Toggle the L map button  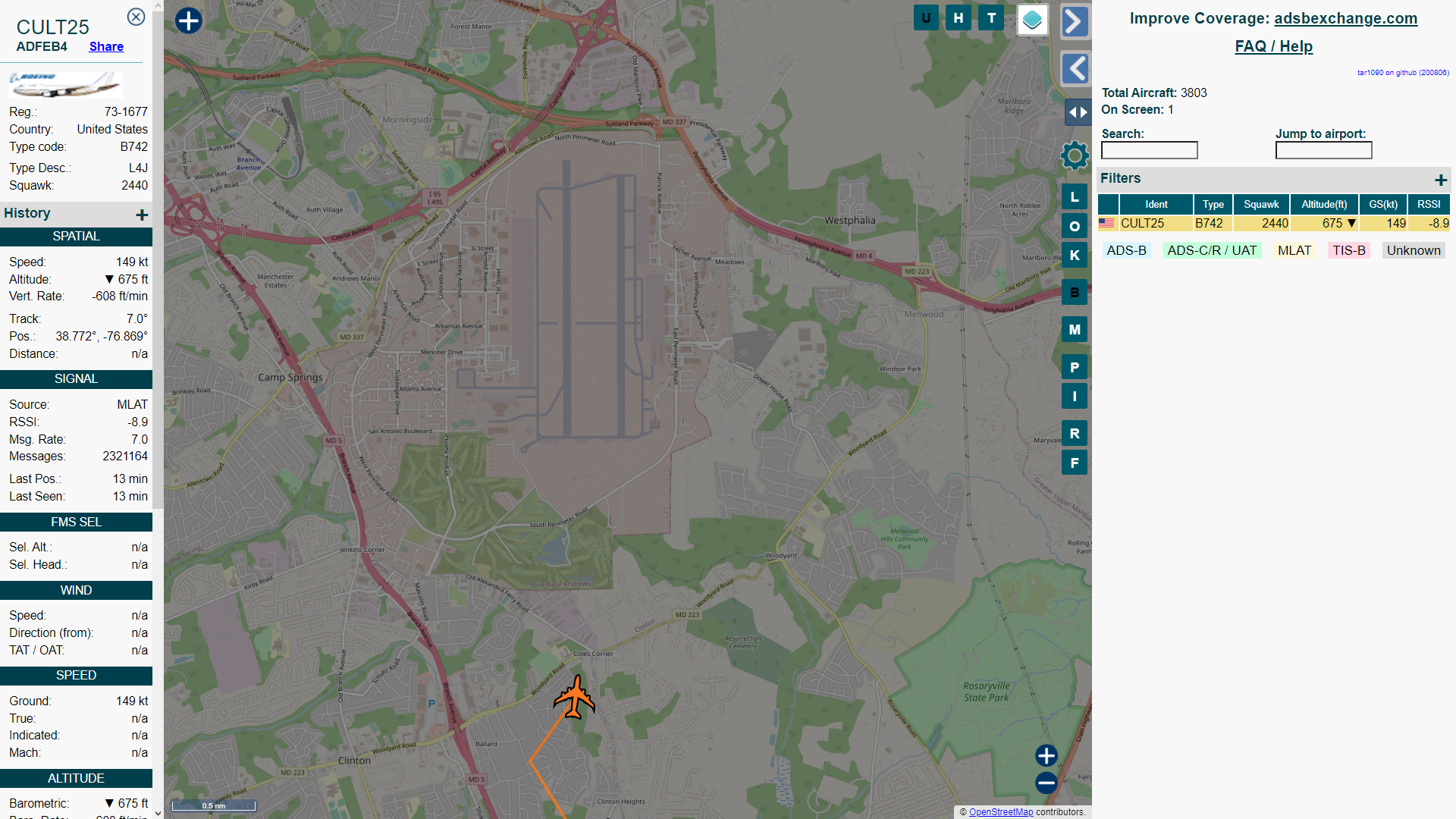tap(1075, 197)
